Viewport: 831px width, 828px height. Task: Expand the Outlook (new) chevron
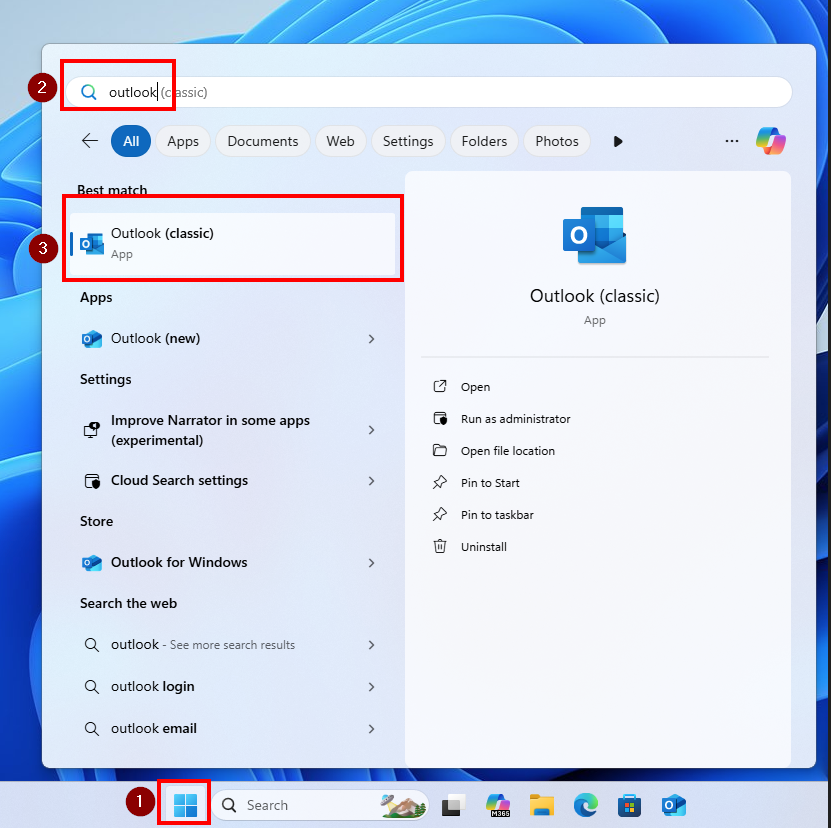372,339
